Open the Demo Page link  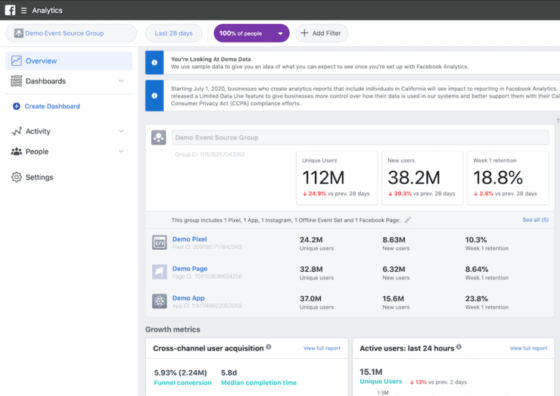click(190, 269)
